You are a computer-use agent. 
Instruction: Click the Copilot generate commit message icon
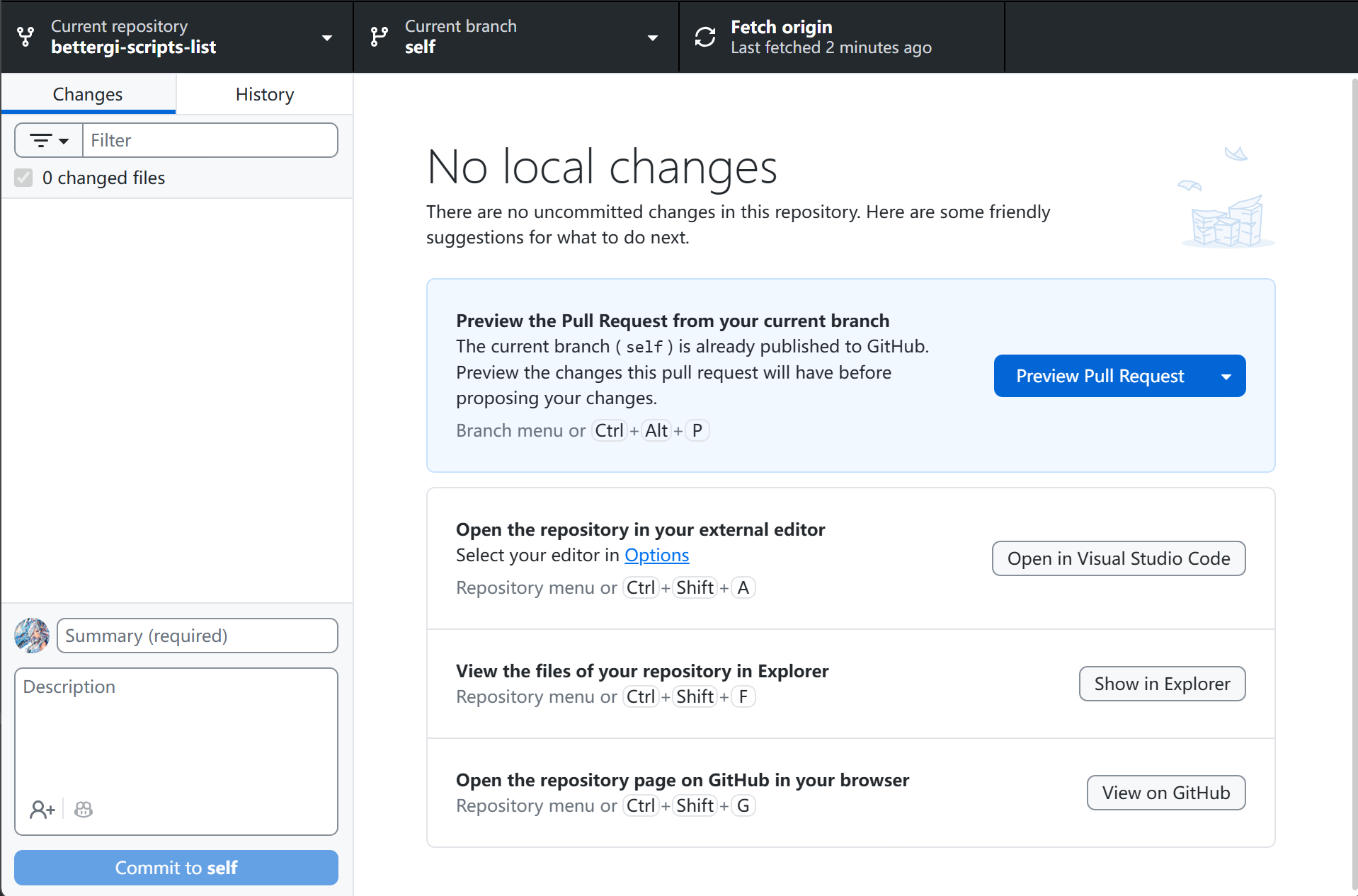click(84, 809)
